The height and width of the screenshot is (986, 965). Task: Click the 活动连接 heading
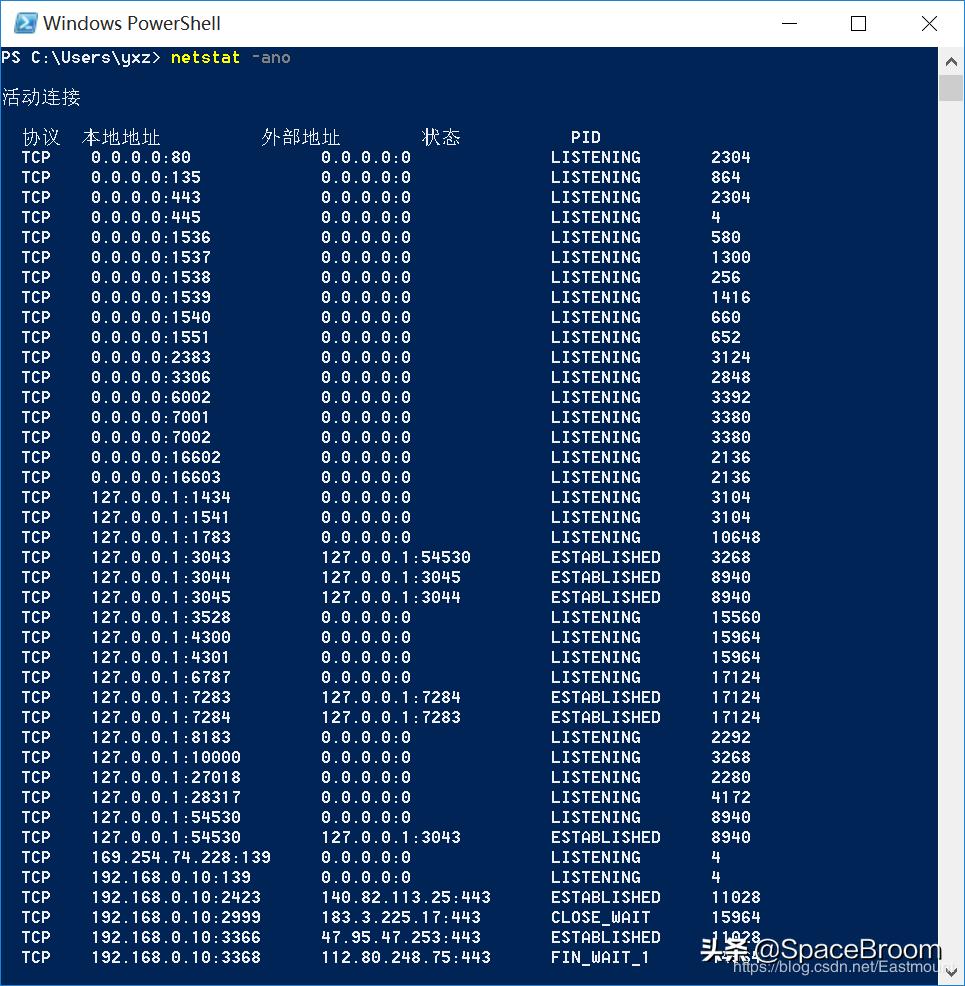click(41, 97)
